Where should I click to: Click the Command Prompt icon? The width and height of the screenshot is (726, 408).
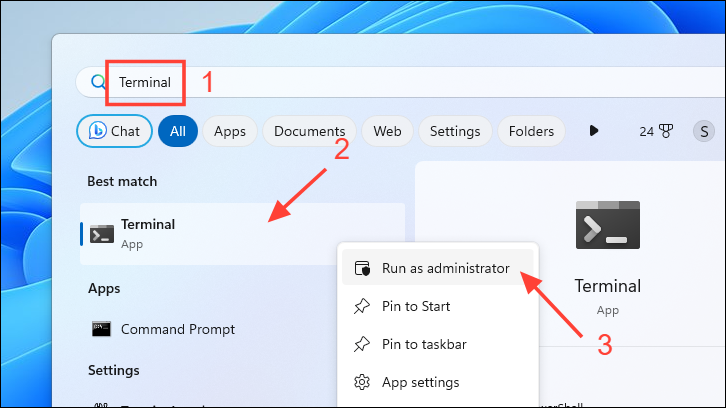tap(101, 329)
